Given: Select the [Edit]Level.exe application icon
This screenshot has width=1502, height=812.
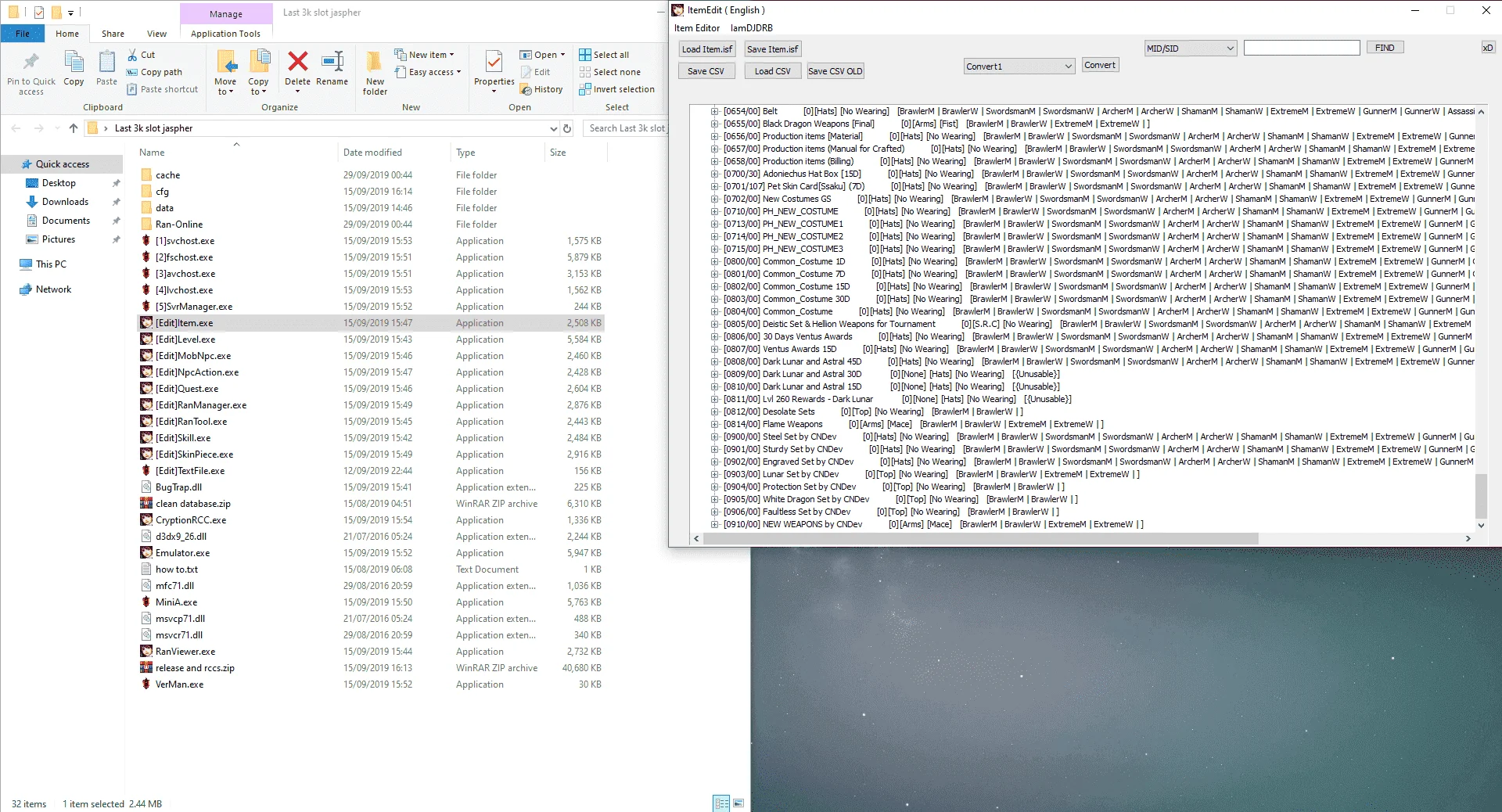Looking at the screenshot, I should pos(146,340).
